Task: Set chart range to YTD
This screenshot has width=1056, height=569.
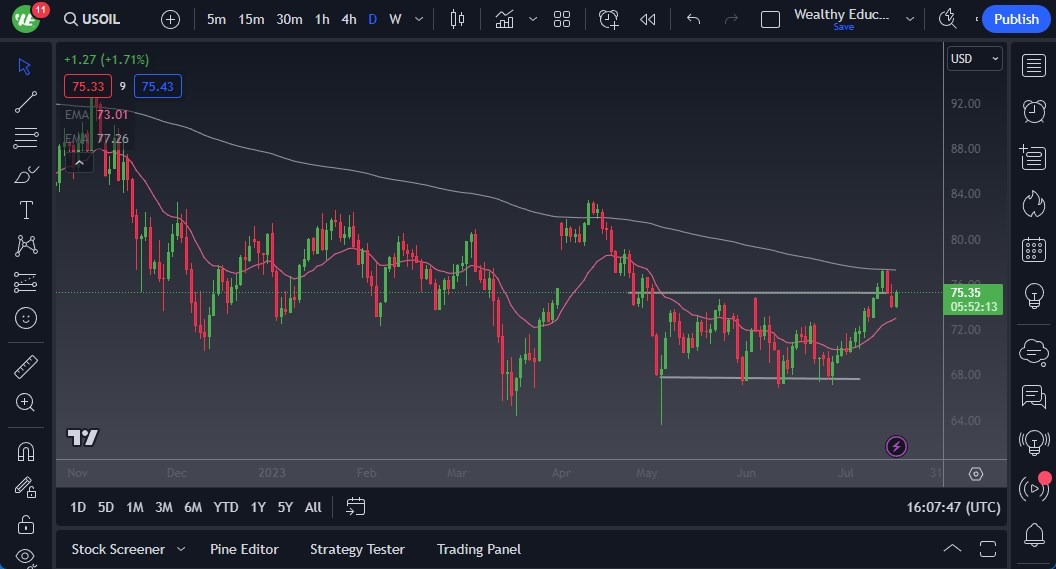Action: (x=226, y=507)
